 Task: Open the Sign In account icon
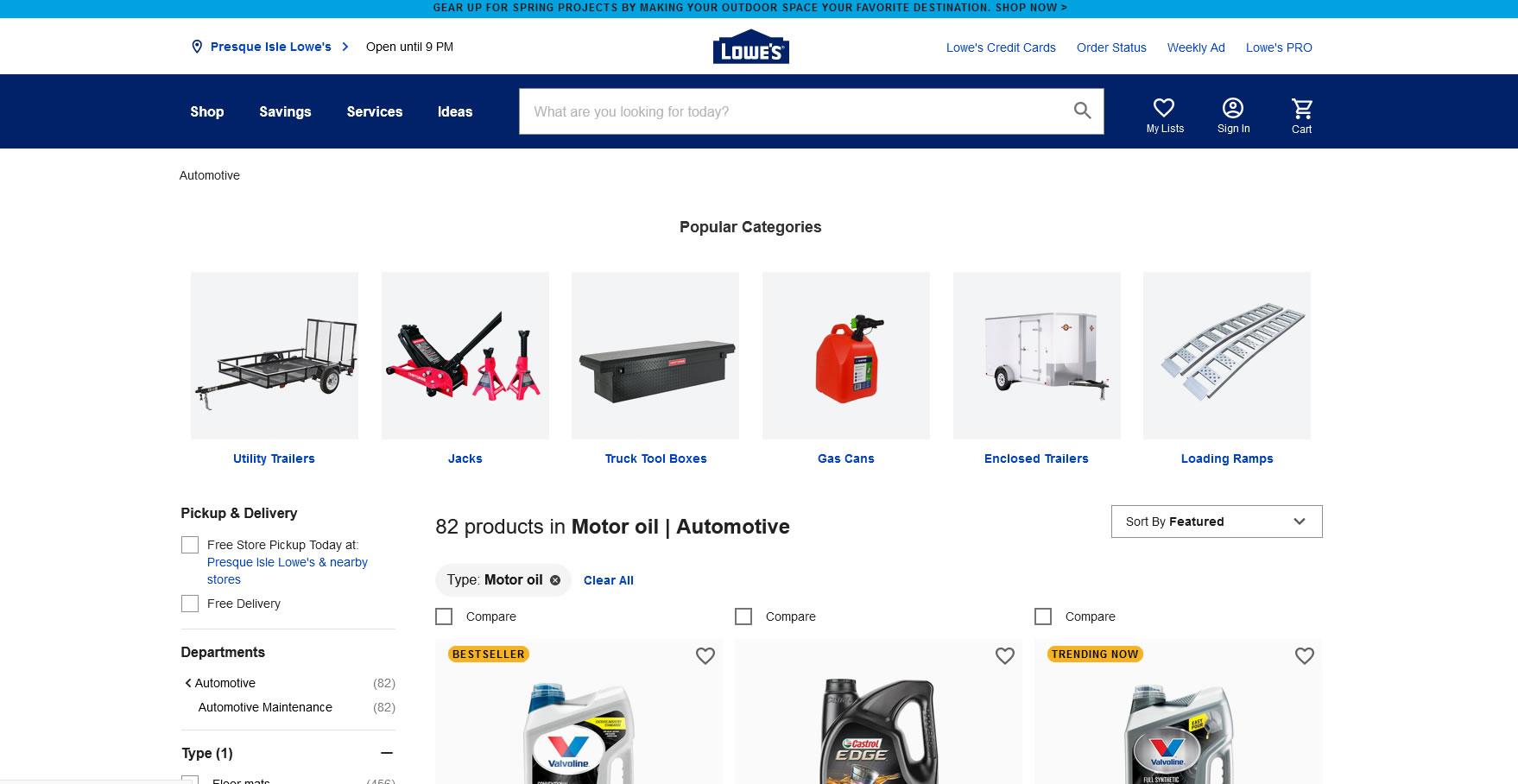tap(1233, 107)
